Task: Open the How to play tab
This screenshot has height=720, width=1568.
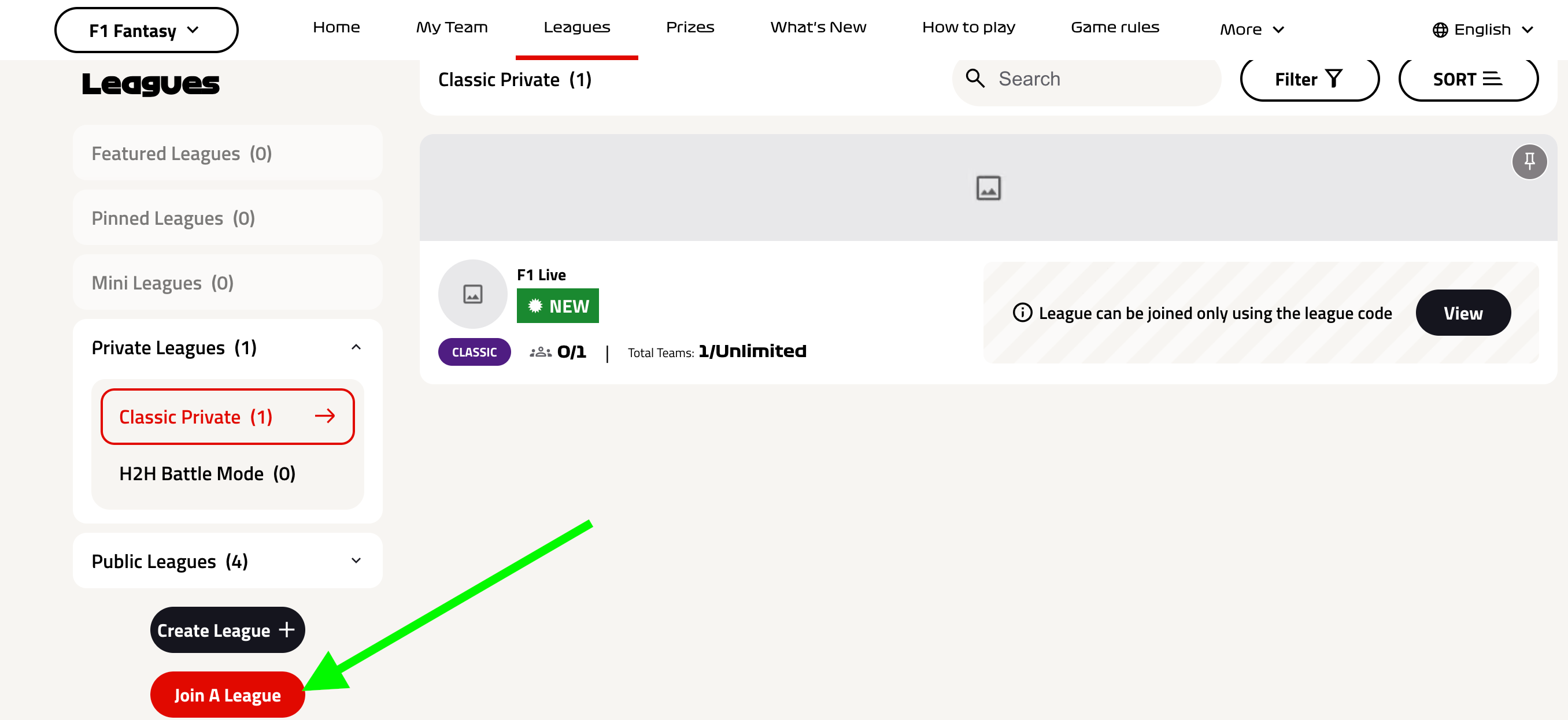Action: click(x=968, y=27)
